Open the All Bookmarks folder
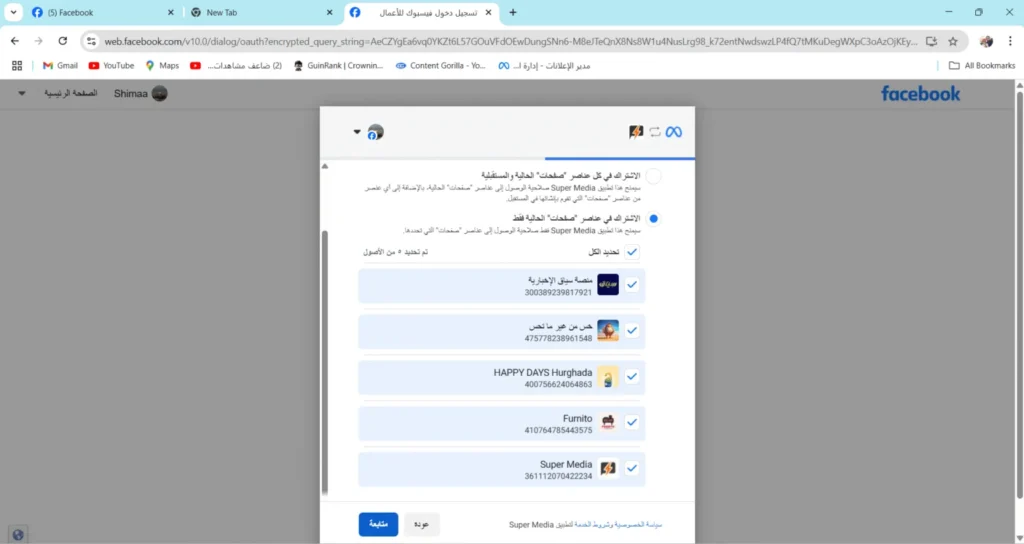 point(982,65)
